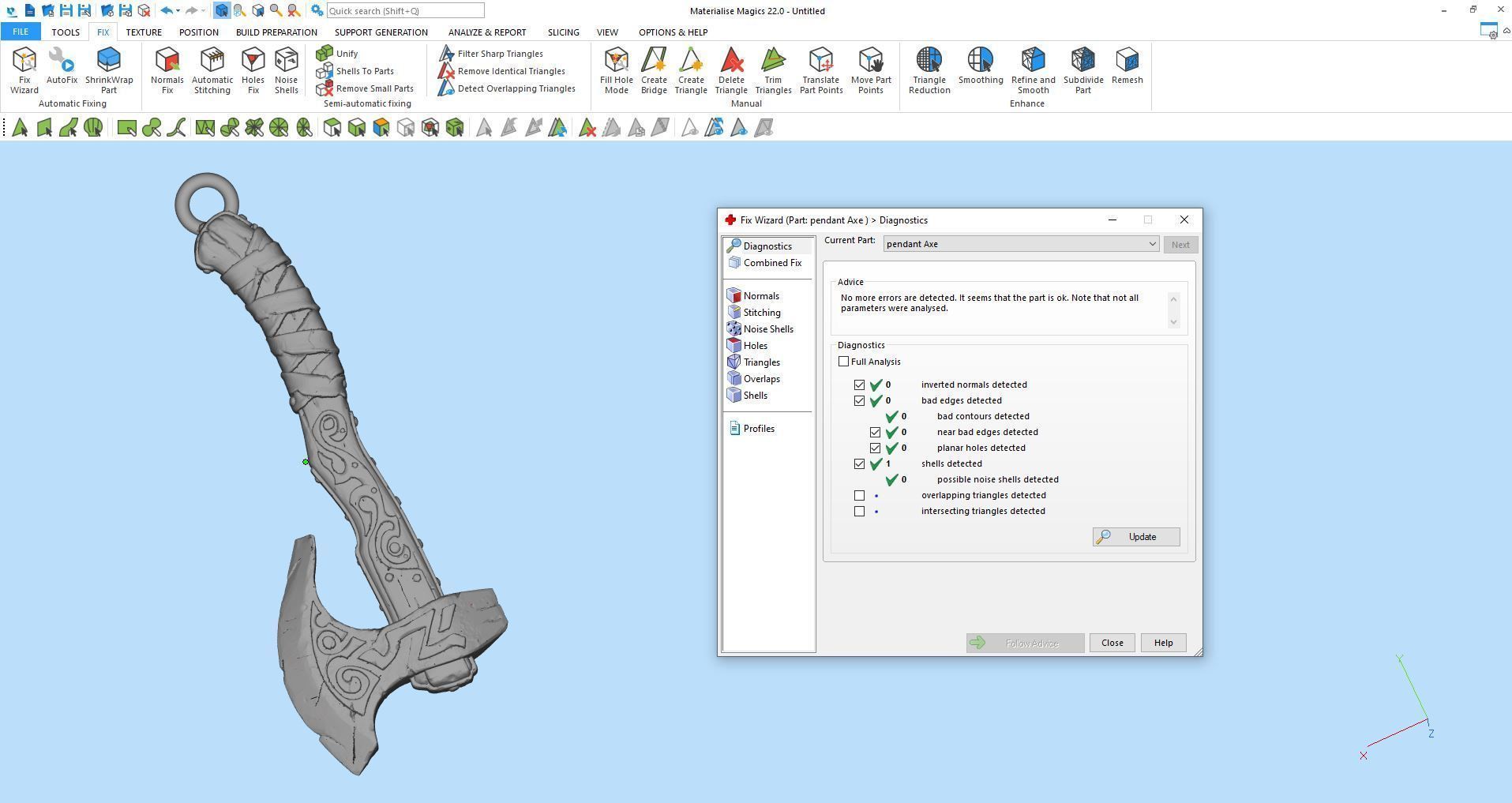Screen dimensions: 1512x803
Task: Open Combined Fix page in wizard
Action: point(764,263)
